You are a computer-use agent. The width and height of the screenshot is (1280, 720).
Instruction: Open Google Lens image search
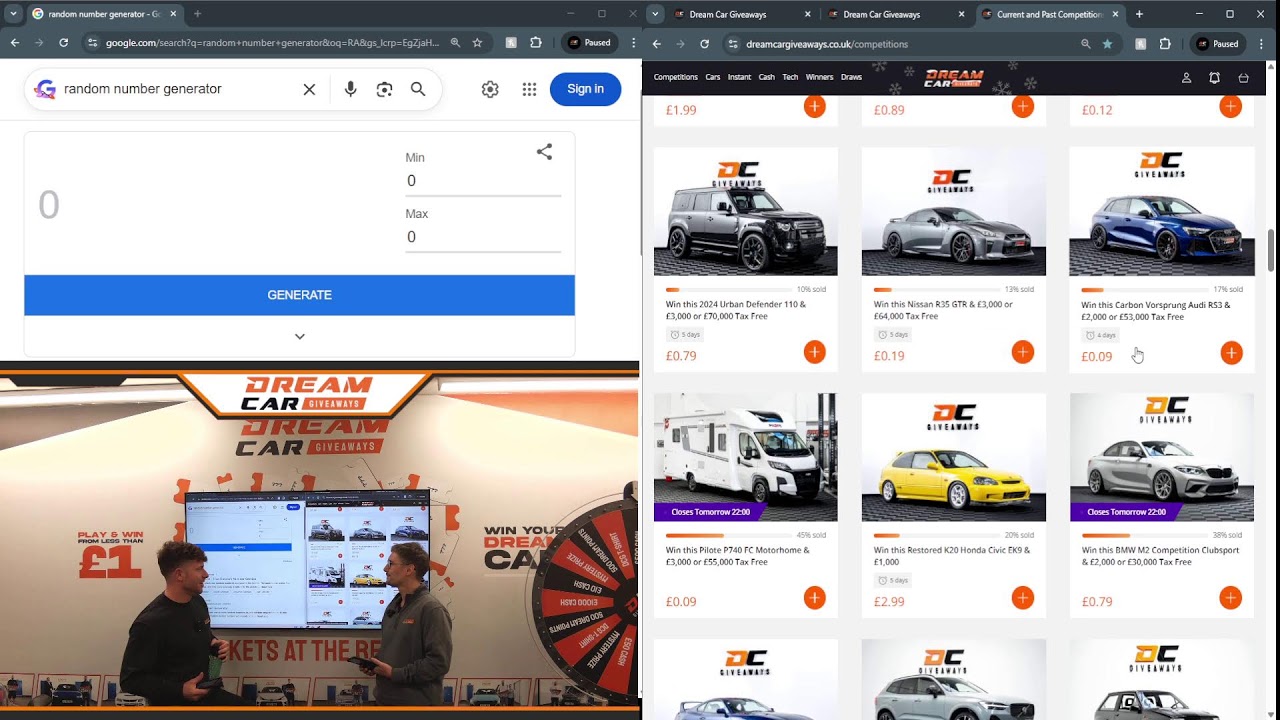[x=384, y=89]
